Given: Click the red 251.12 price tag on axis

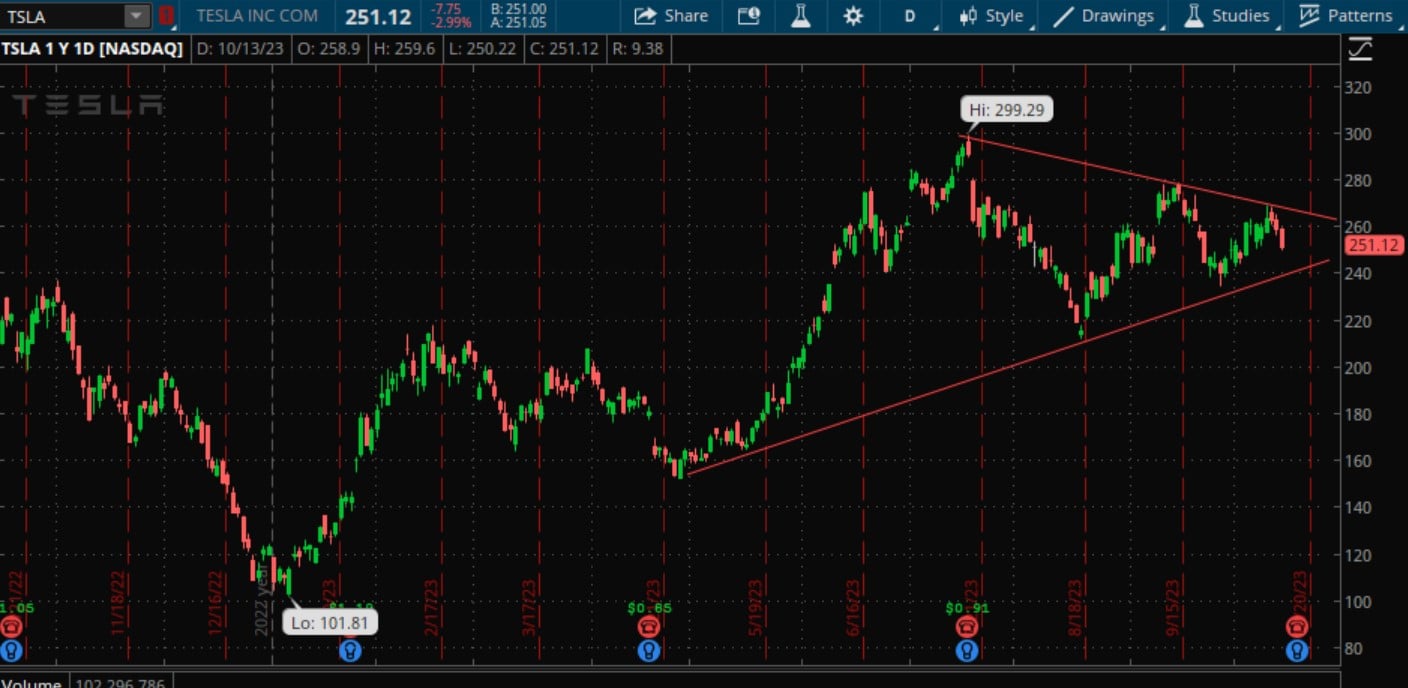Looking at the screenshot, I should pyautogui.click(x=1375, y=246).
